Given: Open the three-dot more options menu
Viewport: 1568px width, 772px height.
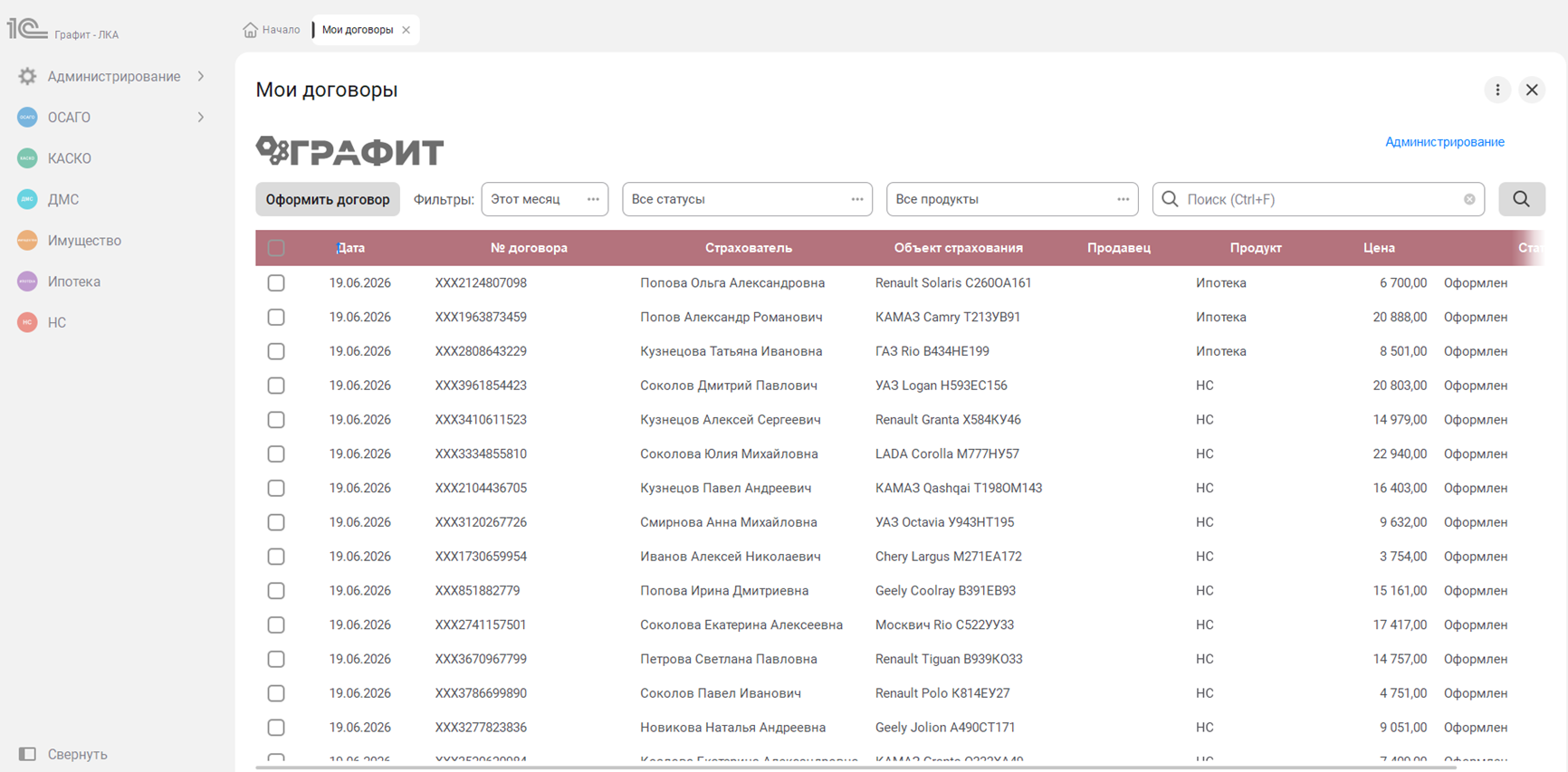Looking at the screenshot, I should tap(1497, 90).
